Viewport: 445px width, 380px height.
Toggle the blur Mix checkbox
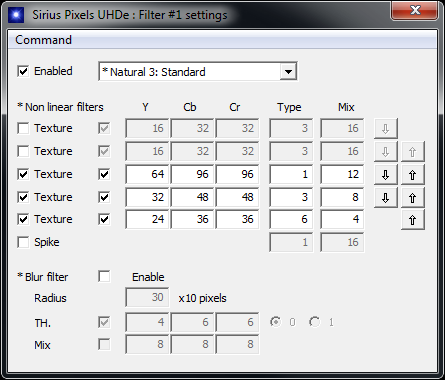(104, 344)
